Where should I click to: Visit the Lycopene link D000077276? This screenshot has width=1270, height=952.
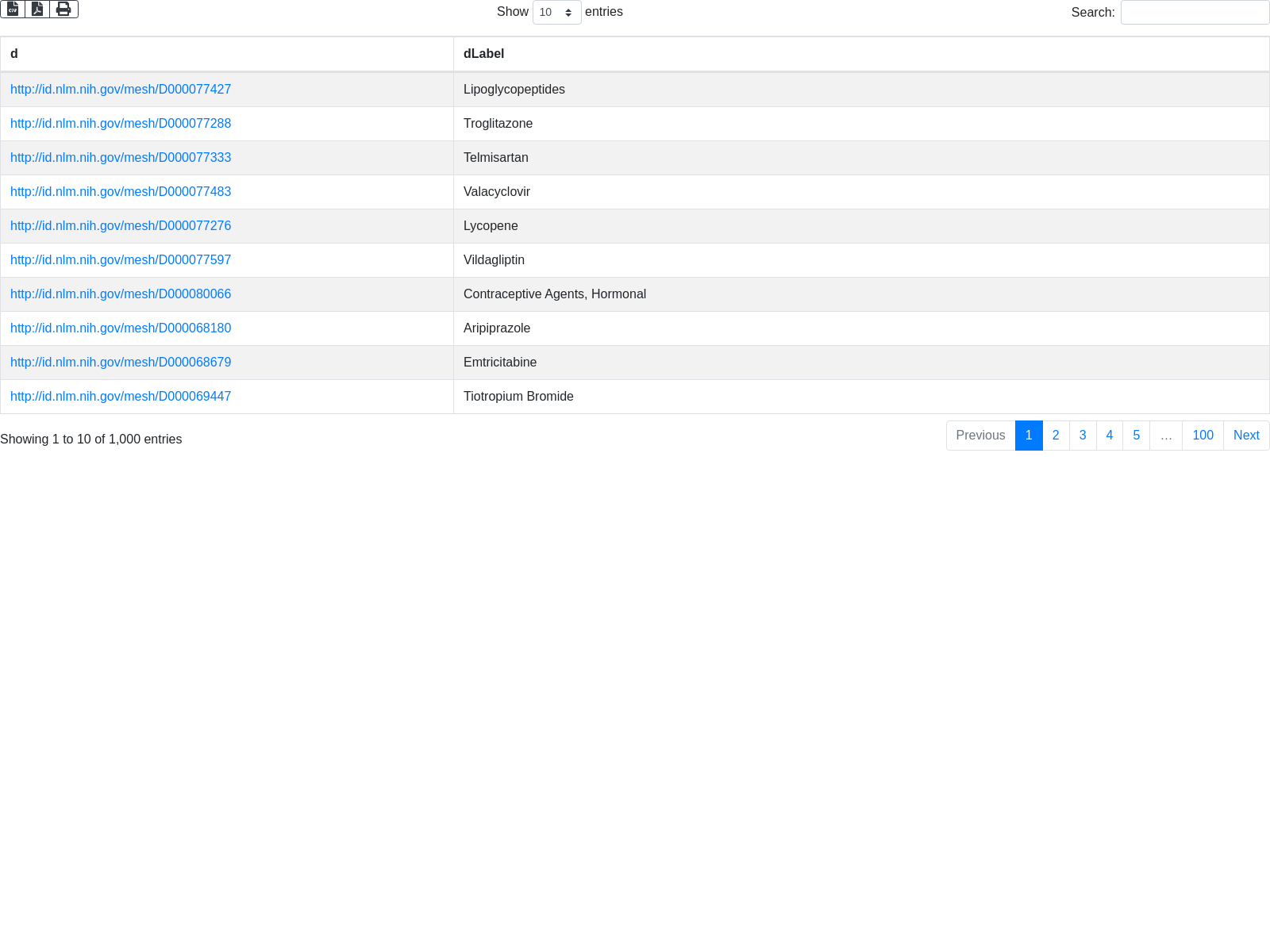pos(121,226)
